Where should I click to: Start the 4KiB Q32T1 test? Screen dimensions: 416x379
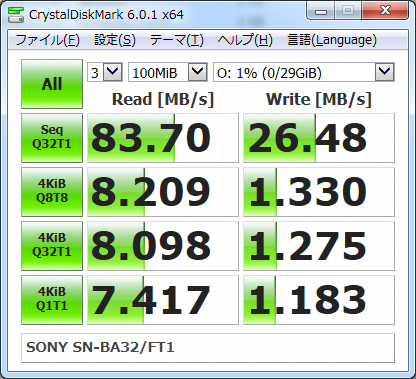pos(52,246)
